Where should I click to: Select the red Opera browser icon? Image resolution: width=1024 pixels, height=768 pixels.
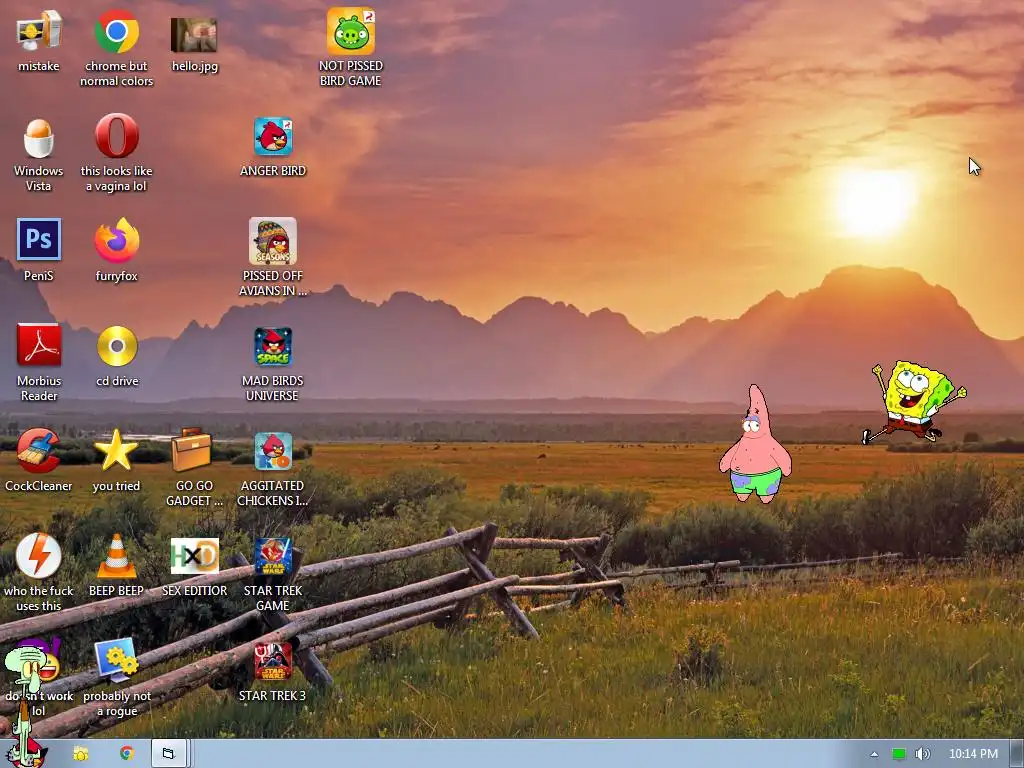[x=116, y=136]
